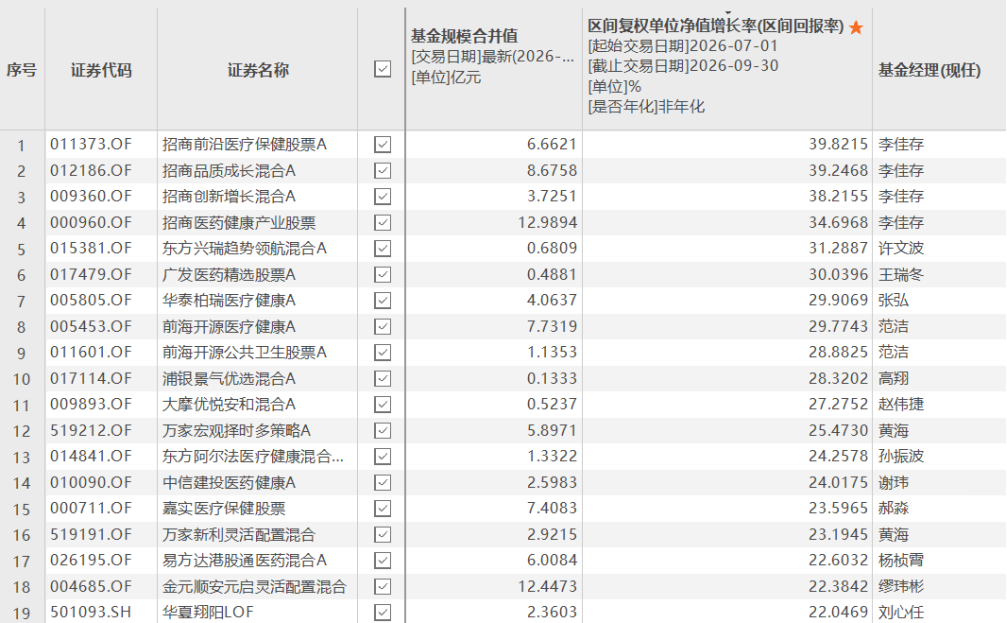Sort by the 基金规模合并值 column header
This screenshot has height=623, width=1007.
464,36
